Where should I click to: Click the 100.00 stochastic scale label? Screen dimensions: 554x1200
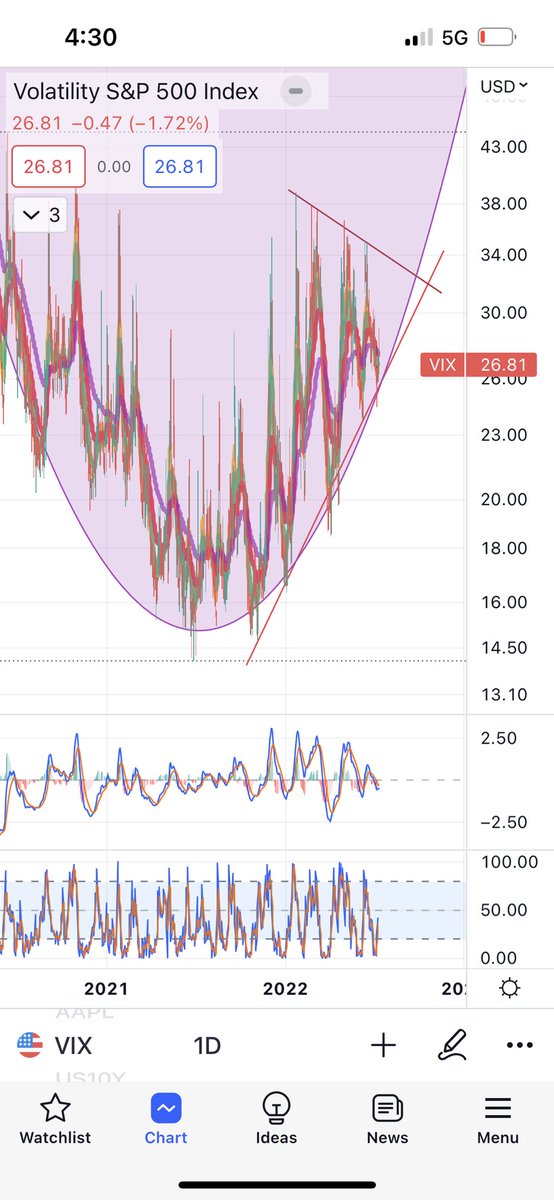pos(510,862)
